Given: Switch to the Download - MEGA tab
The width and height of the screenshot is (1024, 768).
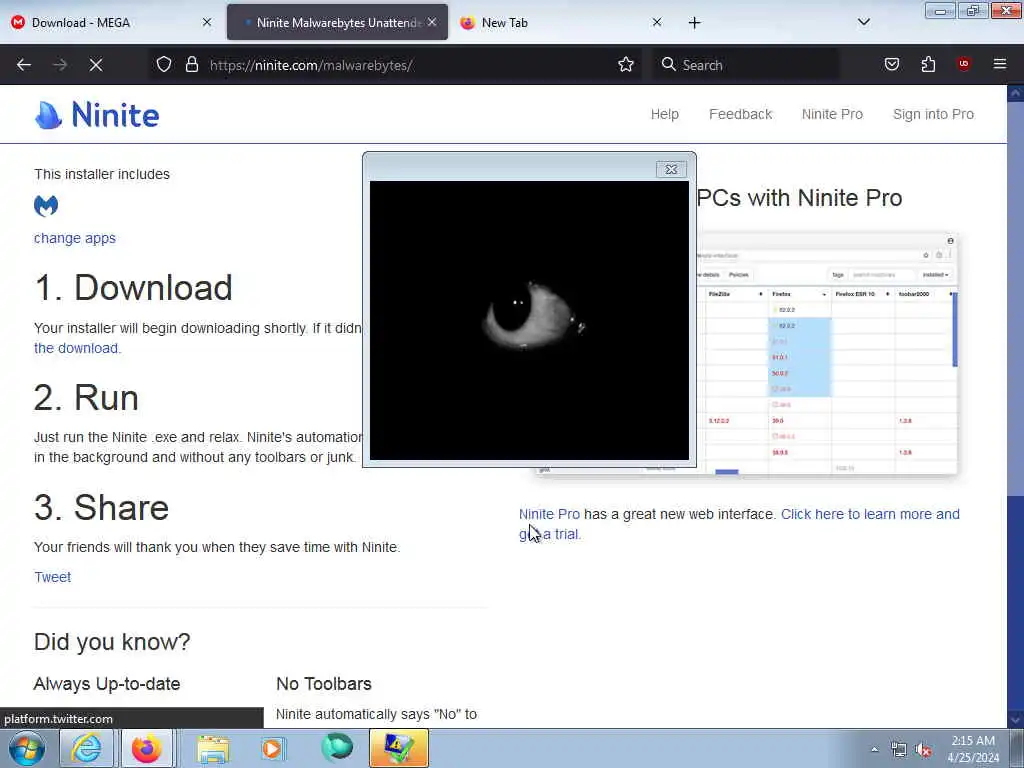Looking at the screenshot, I should click(111, 22).
